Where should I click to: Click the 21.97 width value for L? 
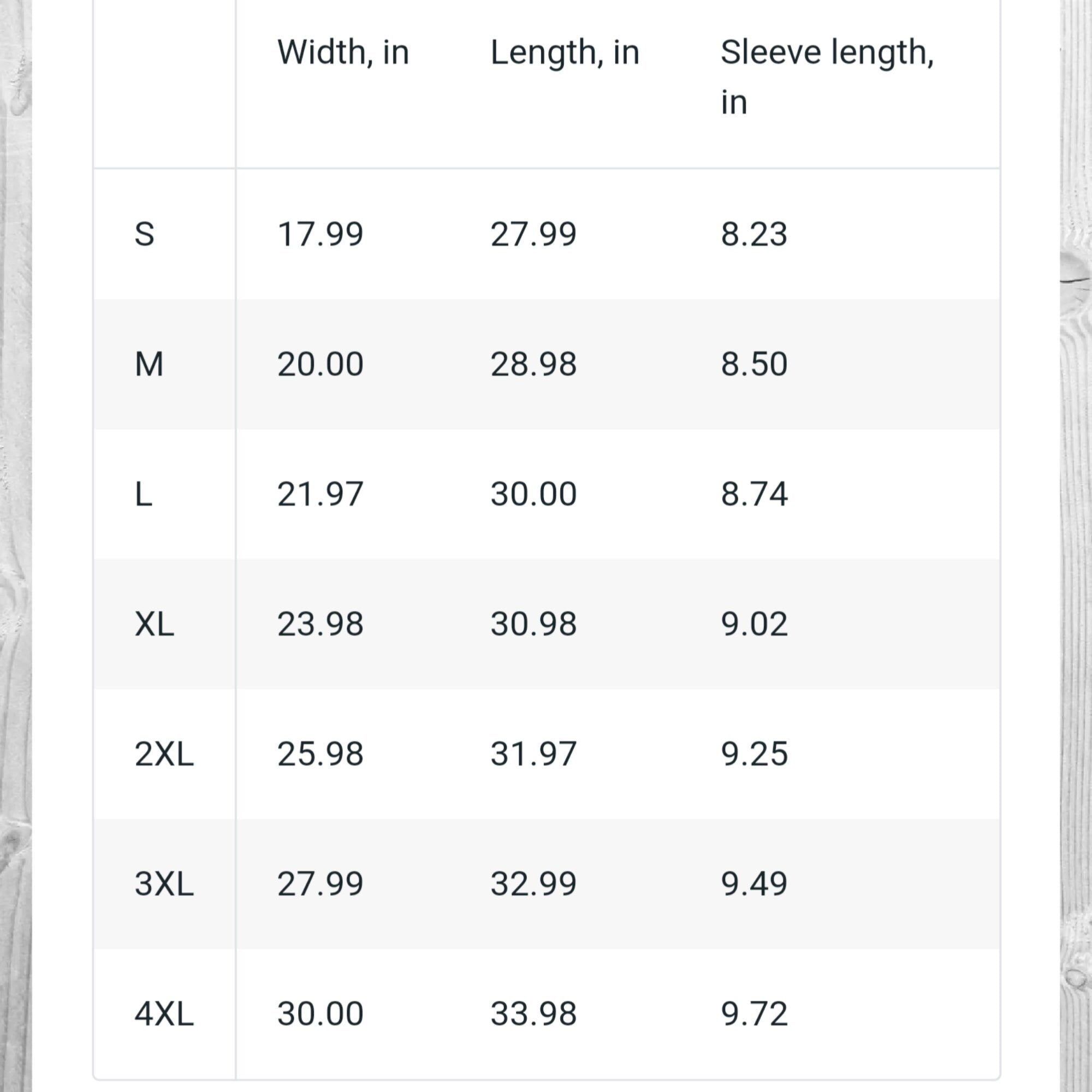coord(320,494)
